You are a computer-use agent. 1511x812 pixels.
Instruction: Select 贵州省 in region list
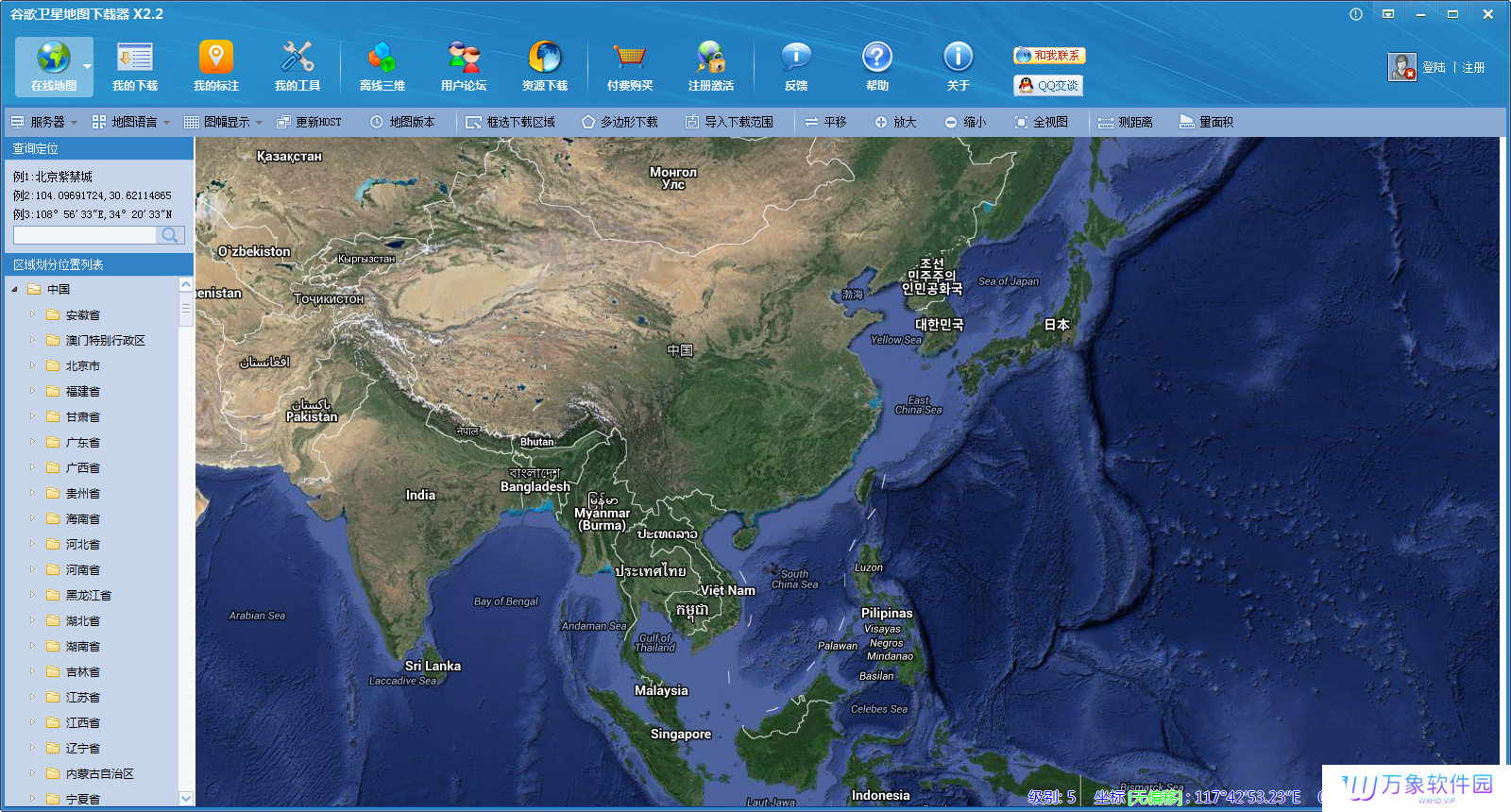click(x=82, y=494)
